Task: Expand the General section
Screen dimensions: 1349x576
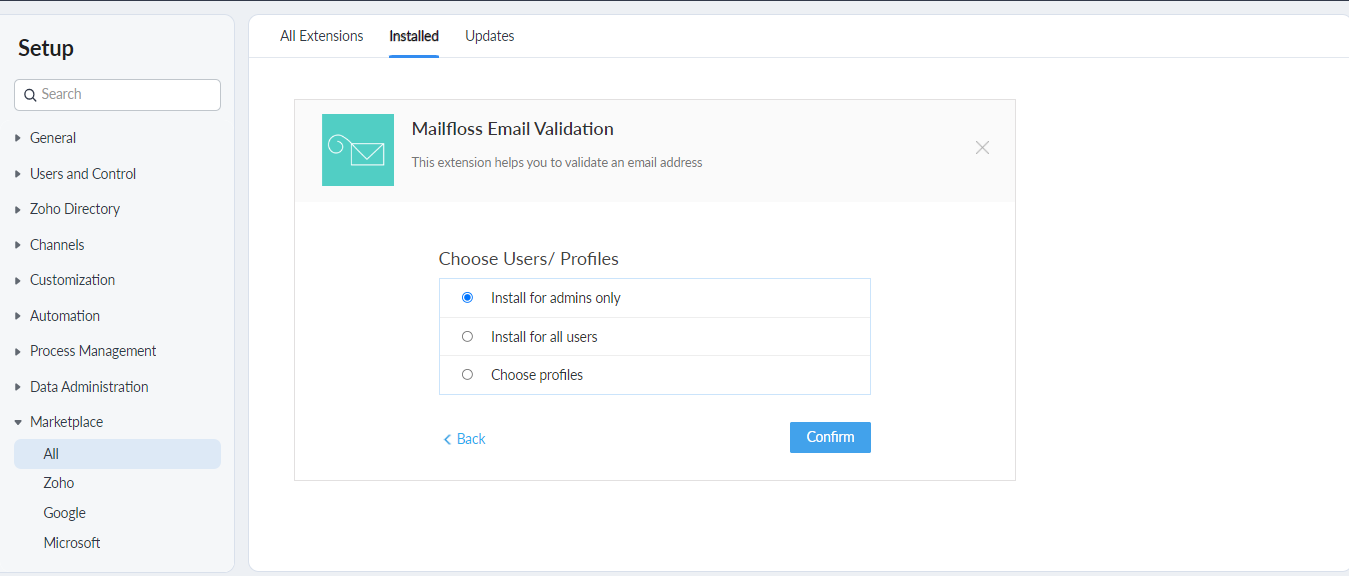Action: tap(53, 138)
